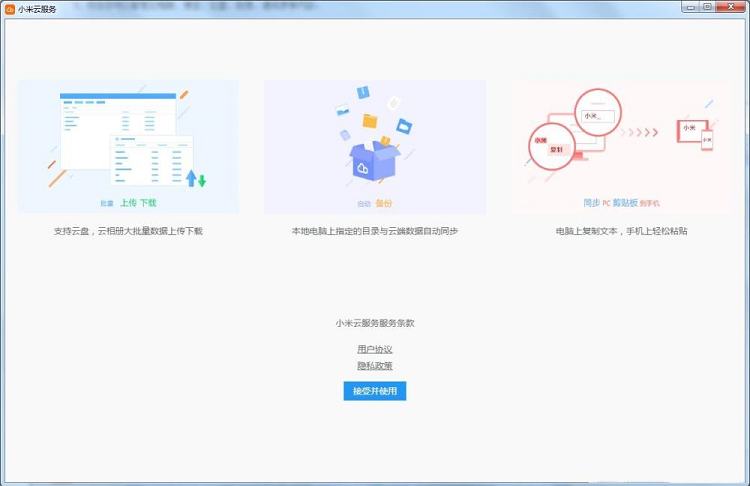
Task: Maximize the 小米云服务 window
Action: tap(707, 7)
